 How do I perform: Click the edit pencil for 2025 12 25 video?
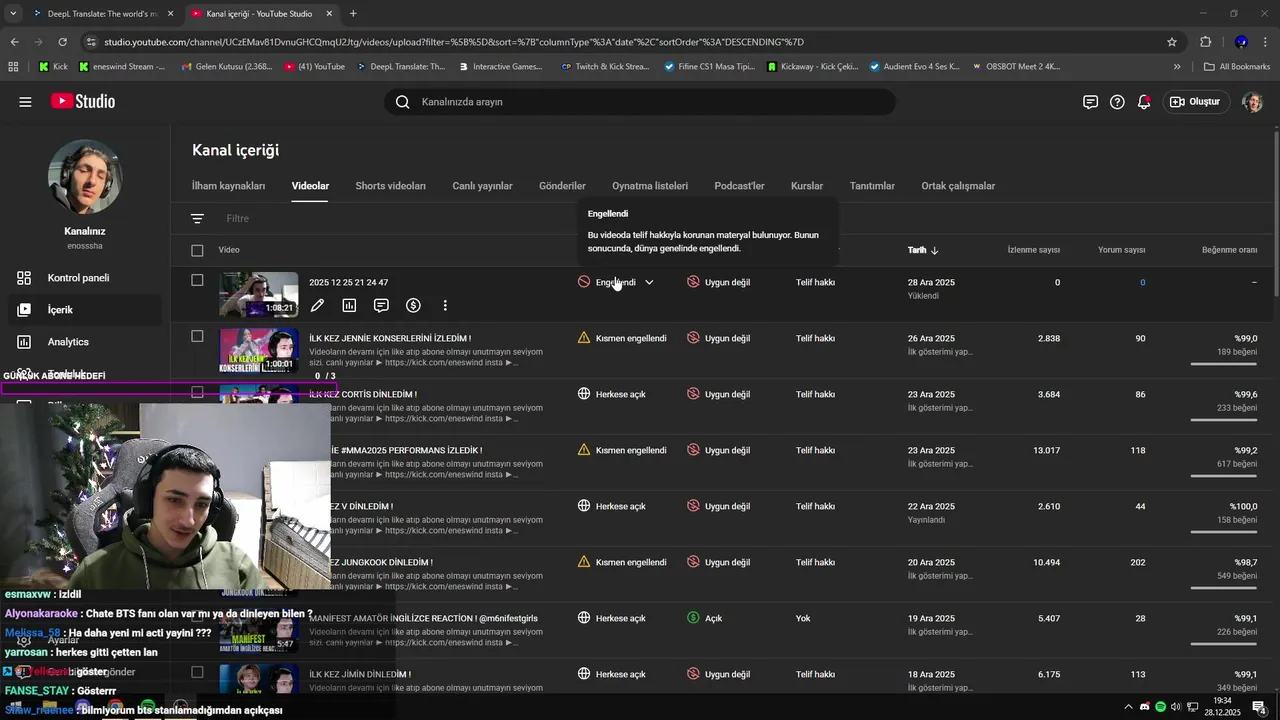(317, 306)
